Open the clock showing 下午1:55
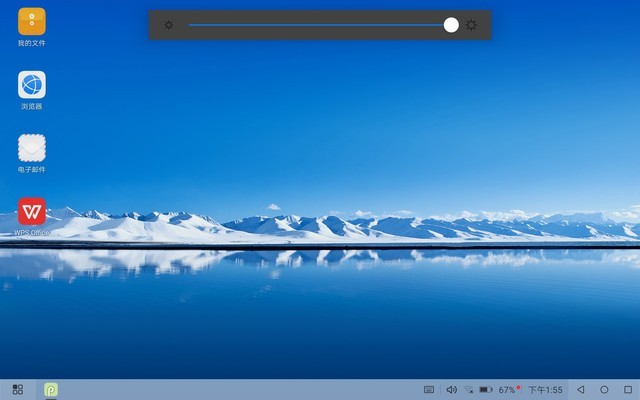 545,389
